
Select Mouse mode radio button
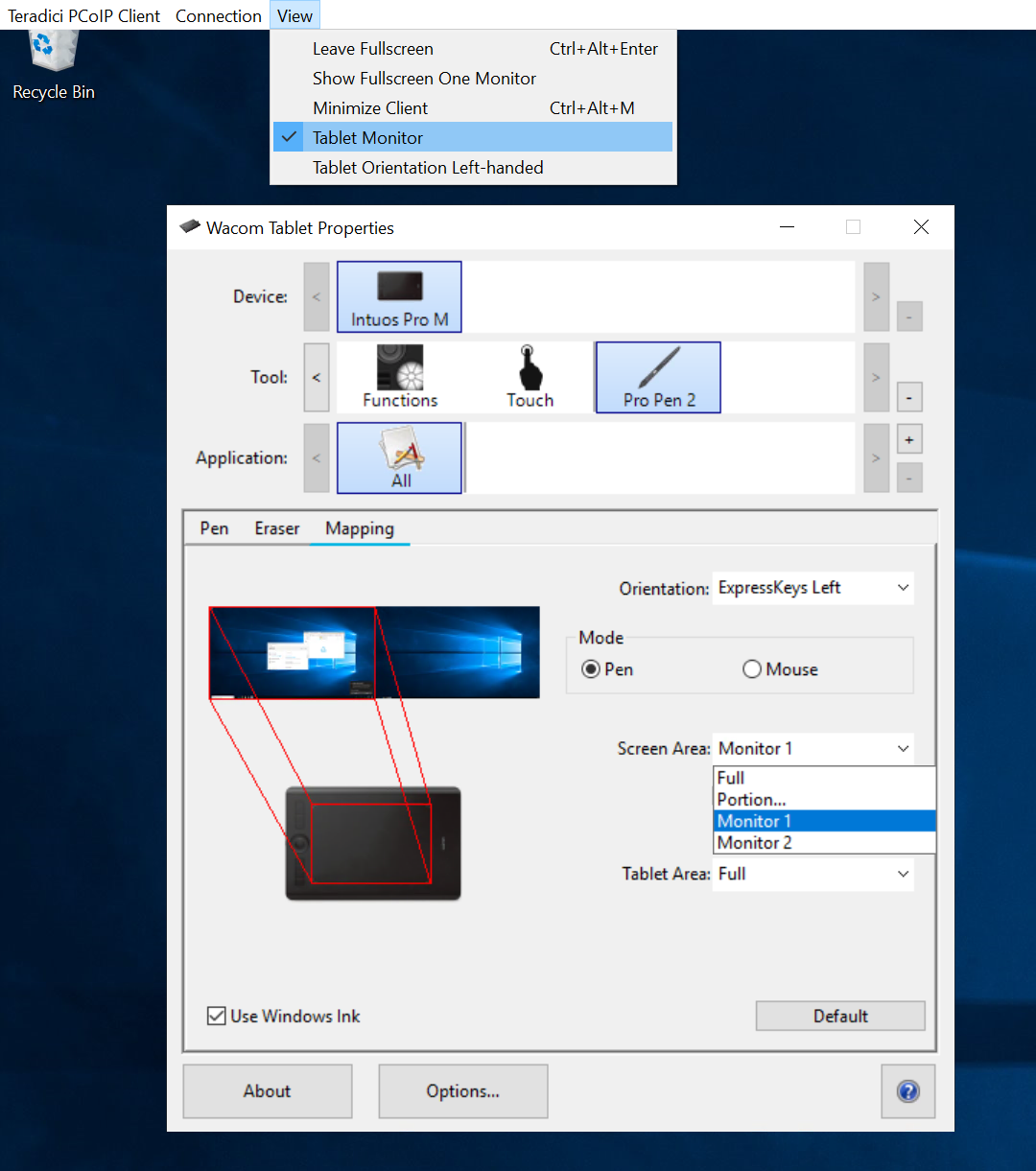coord(752,669)
